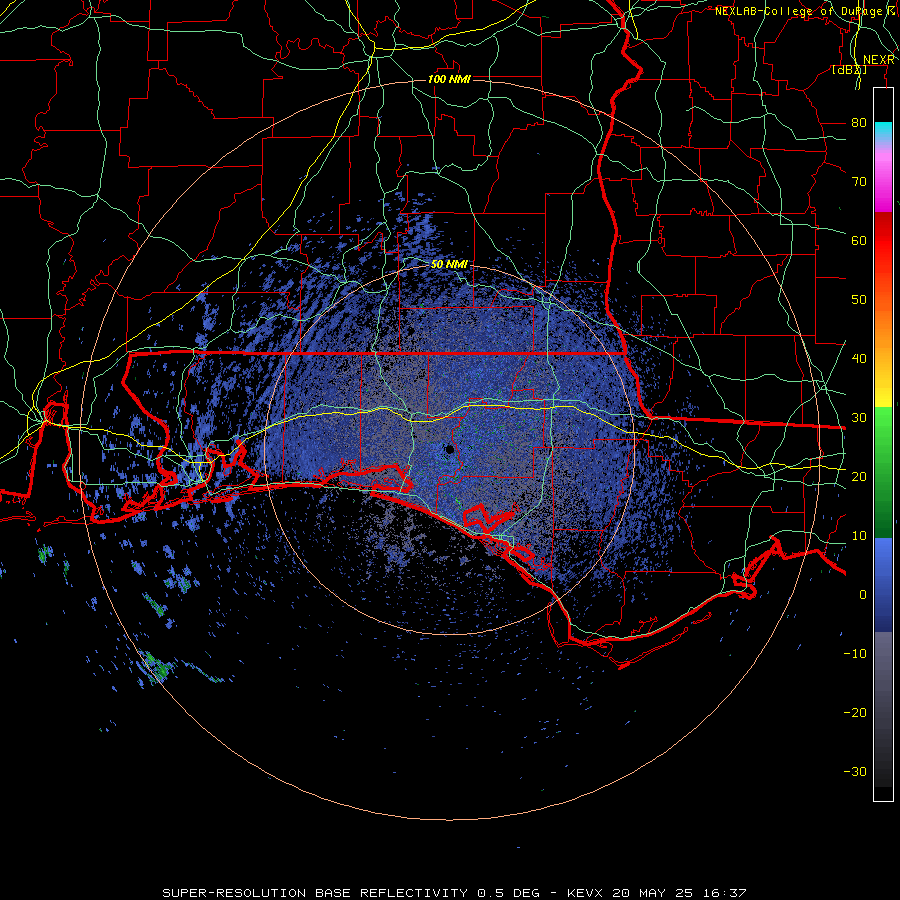Click the 20 value on the dBZ scale
The image size is (900, 900).
(x=859, y=476)
